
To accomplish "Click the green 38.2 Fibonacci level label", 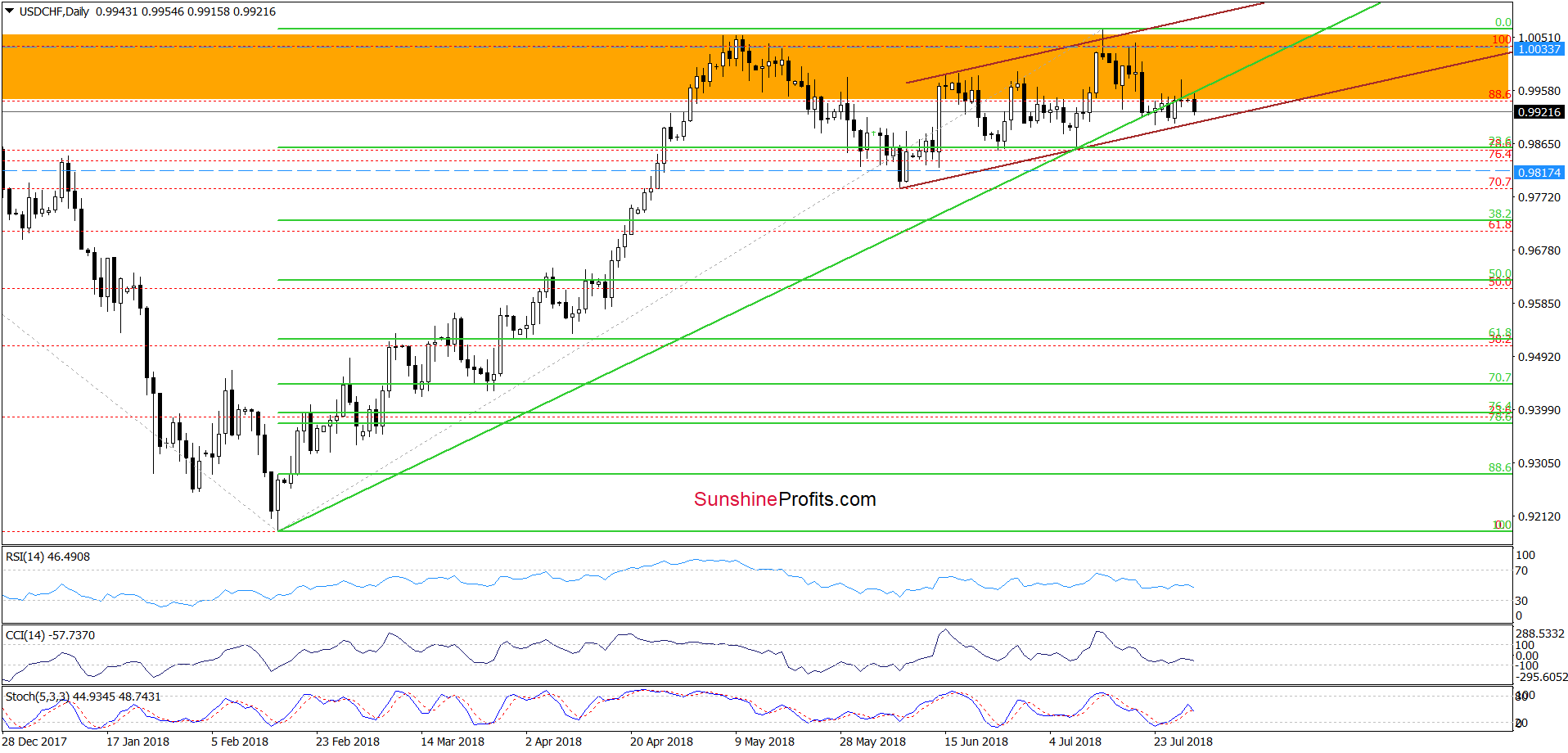I will click(1500, 214).
